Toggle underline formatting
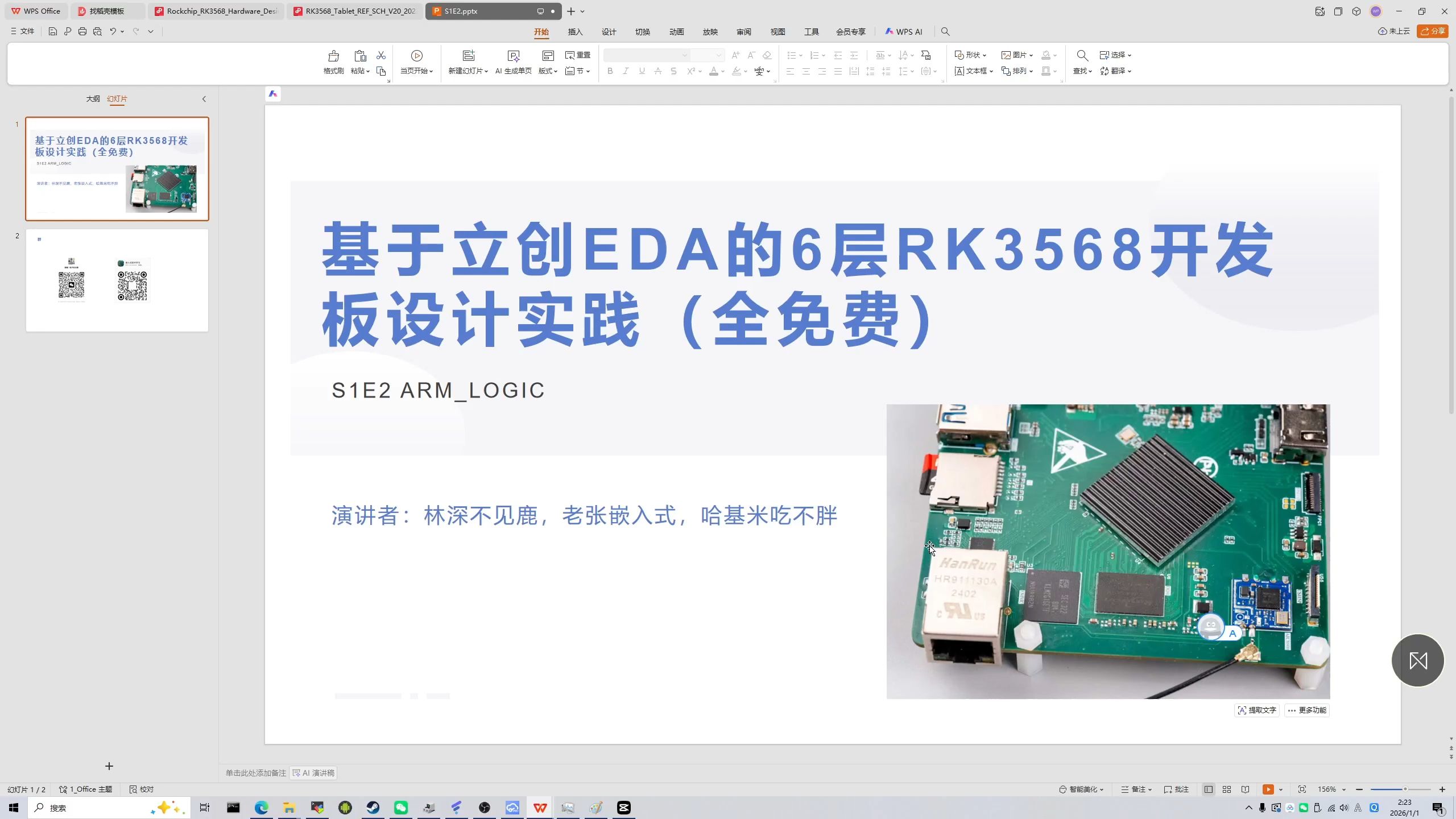1456x819 pixels. pyautogui.click(x=641, y=71)
